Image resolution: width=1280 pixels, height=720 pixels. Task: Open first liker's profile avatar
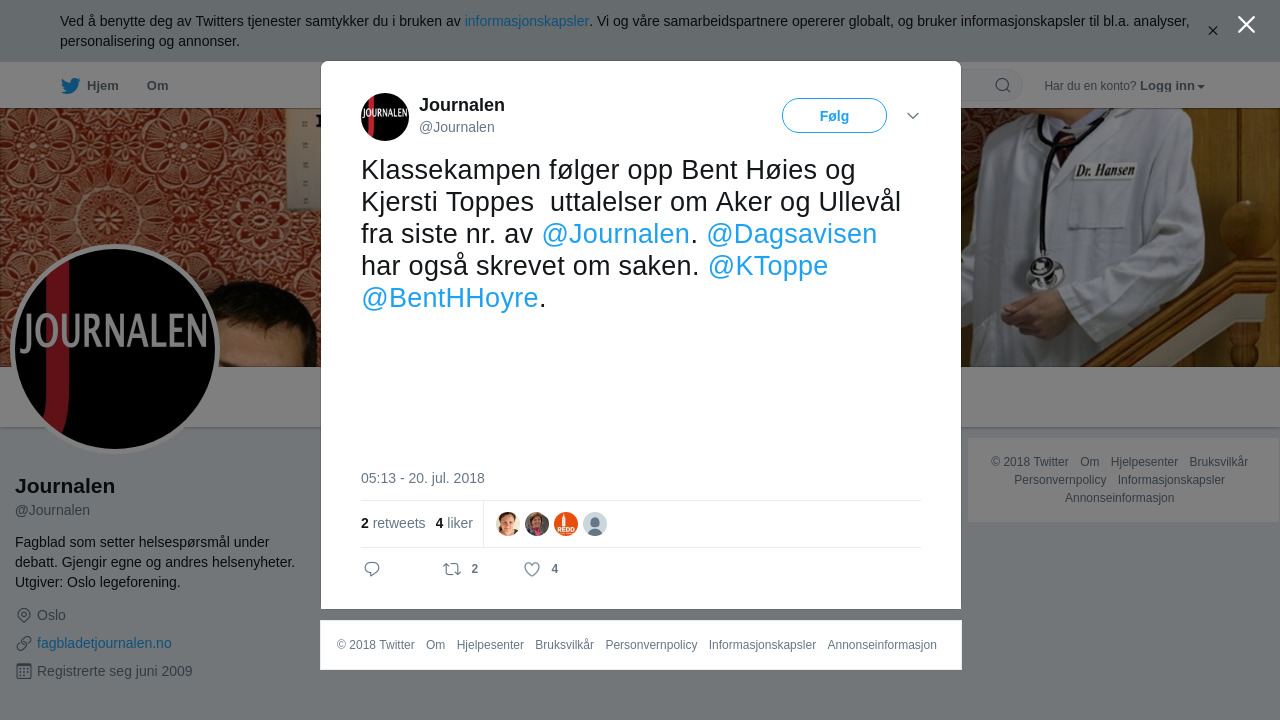pos(508,524)
